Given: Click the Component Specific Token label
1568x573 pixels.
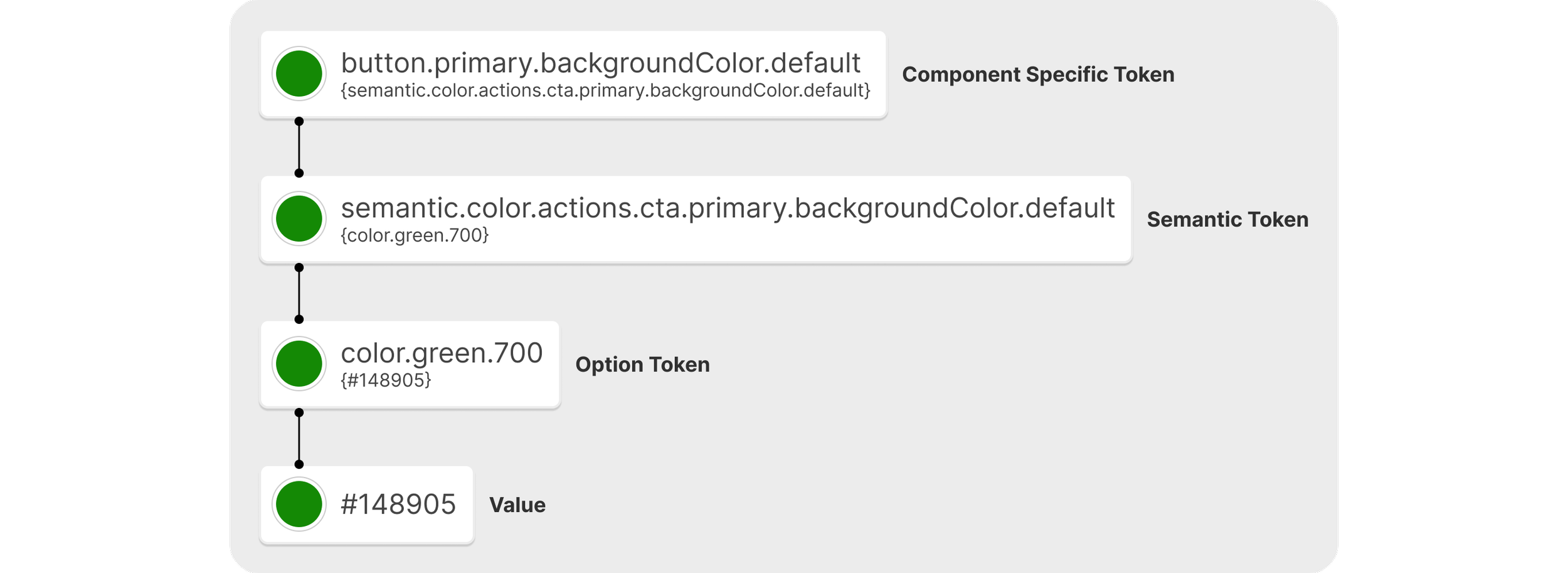Looking at the screenshot, I should coord(1038,75).
